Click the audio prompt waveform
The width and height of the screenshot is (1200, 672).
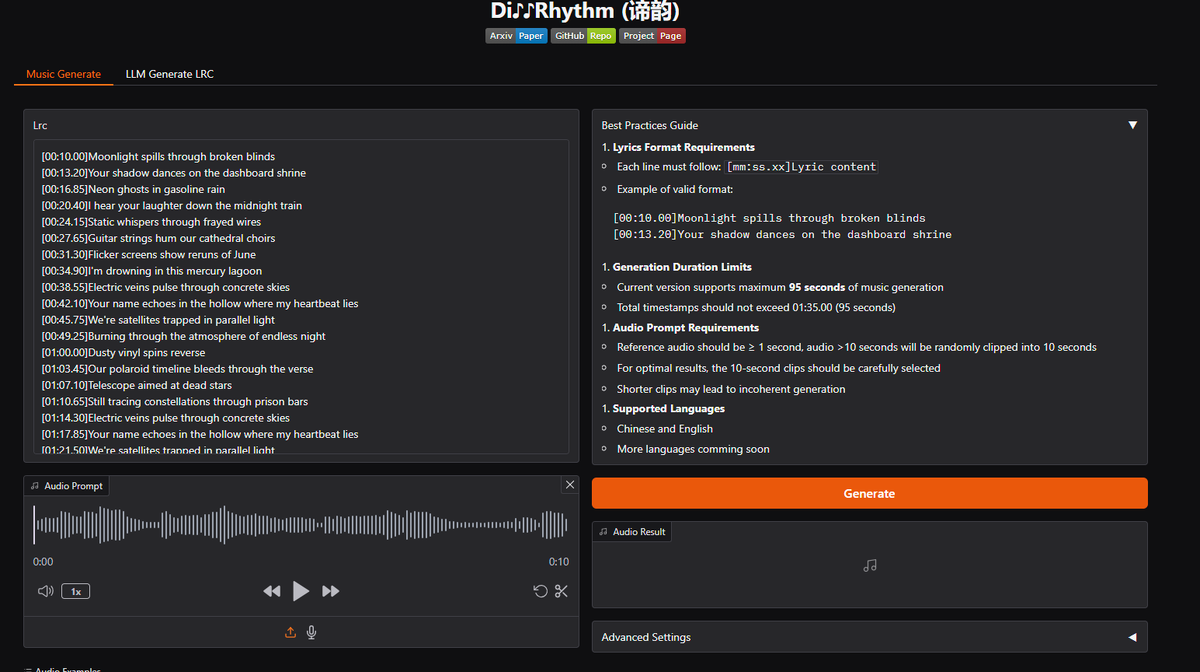(x=301, y=524)
